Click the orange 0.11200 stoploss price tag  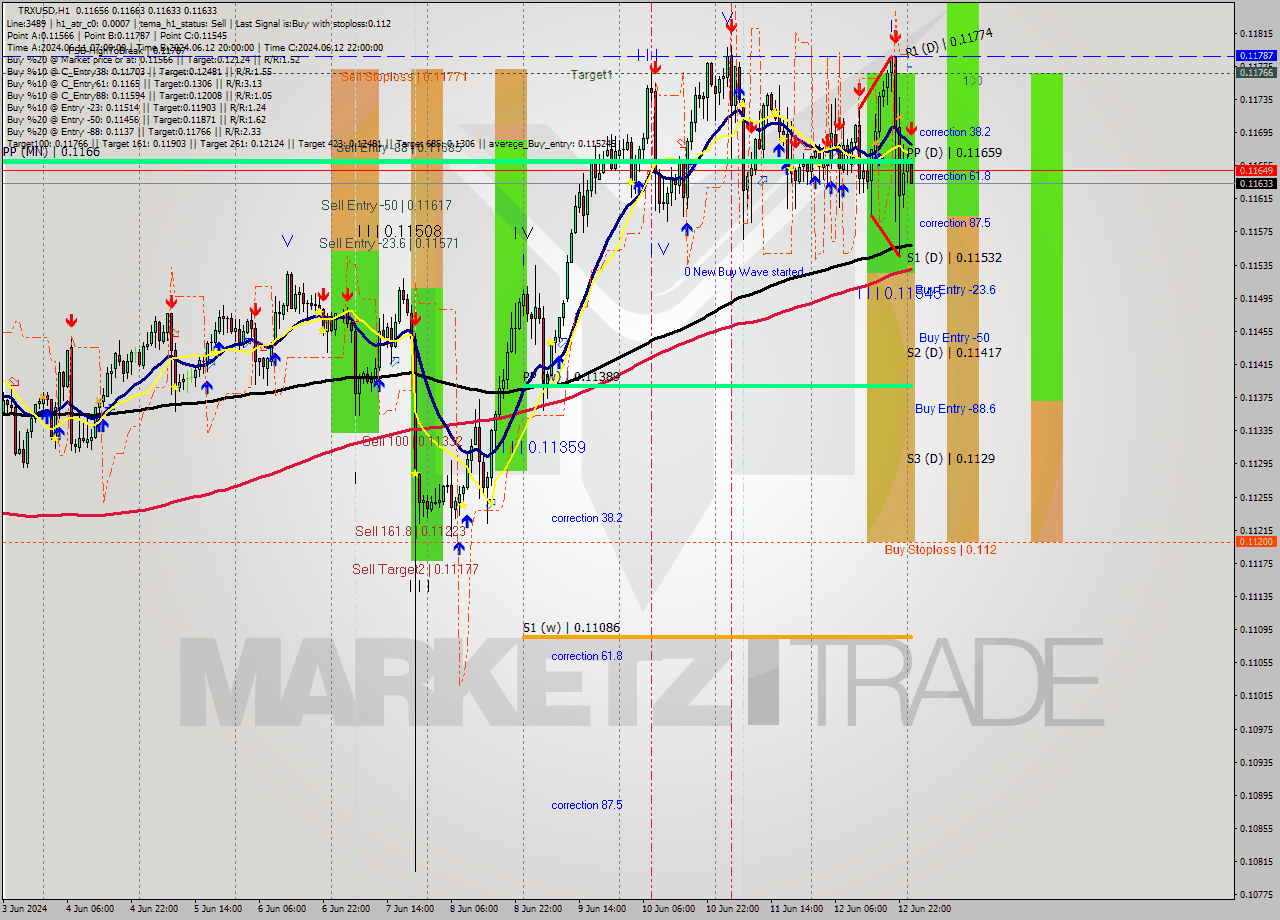point(1256,541)
